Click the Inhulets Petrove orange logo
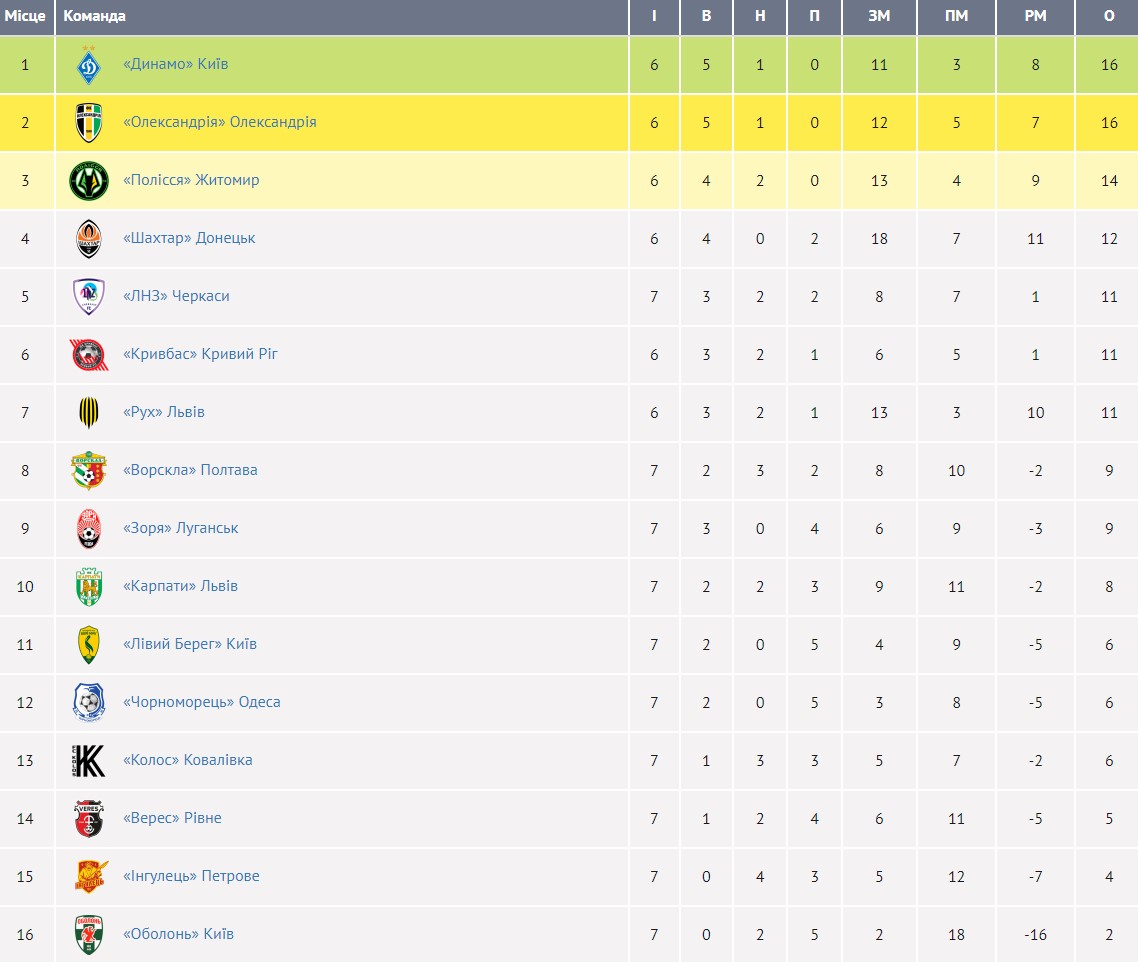Image resolution: width=1138 pixels, height=962 pixels. tap(89, 876)
